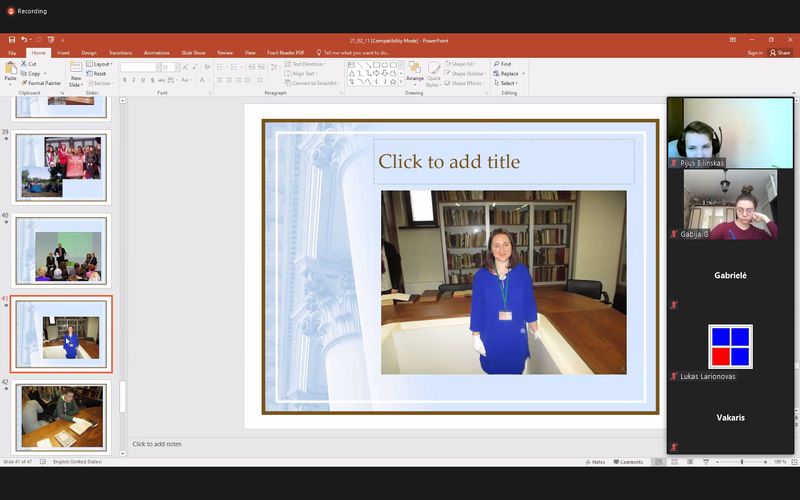Select slide 42 thumbnail

62,415
